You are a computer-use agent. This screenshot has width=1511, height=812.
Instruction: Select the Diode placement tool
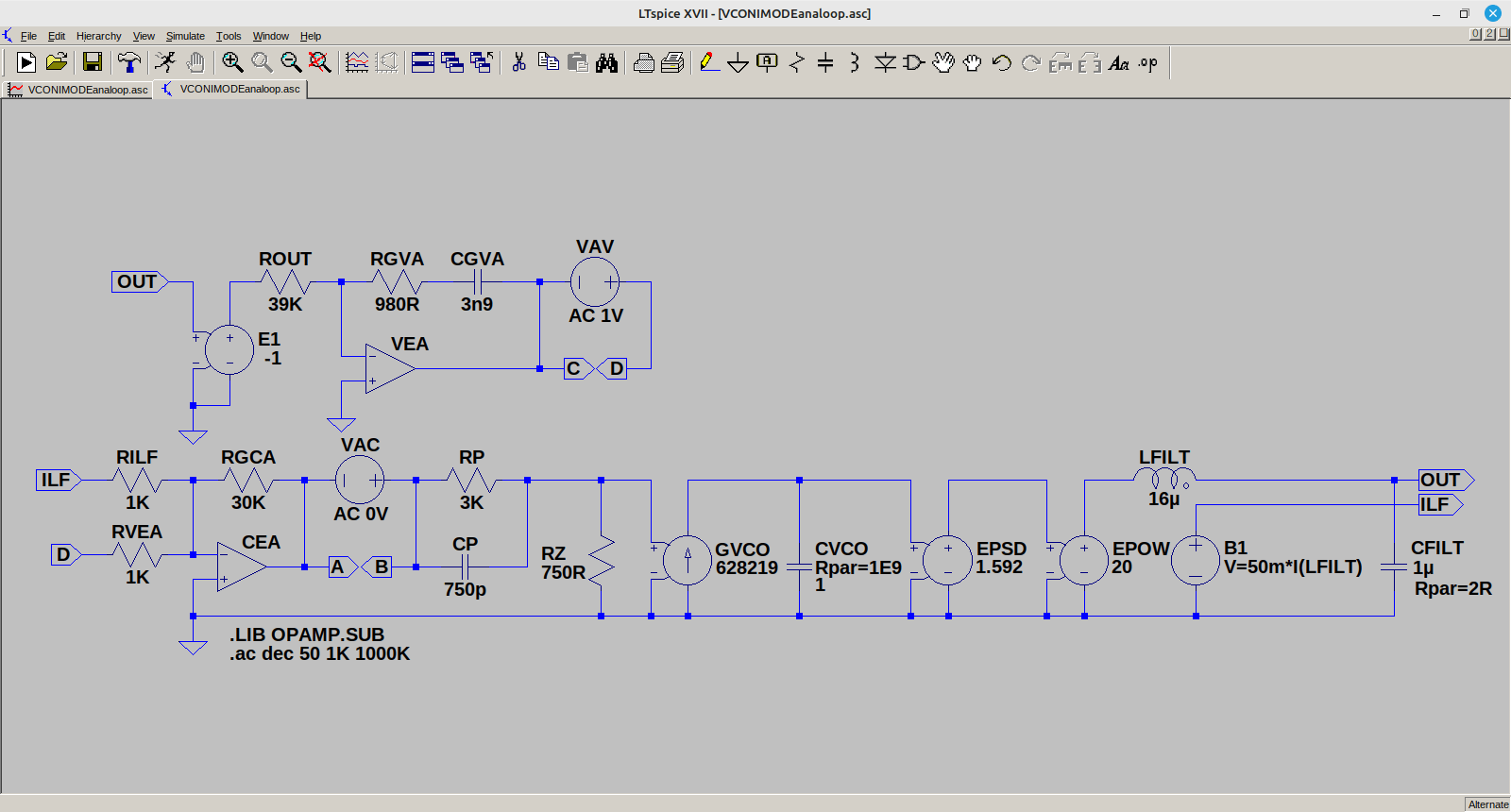(885, 62)
